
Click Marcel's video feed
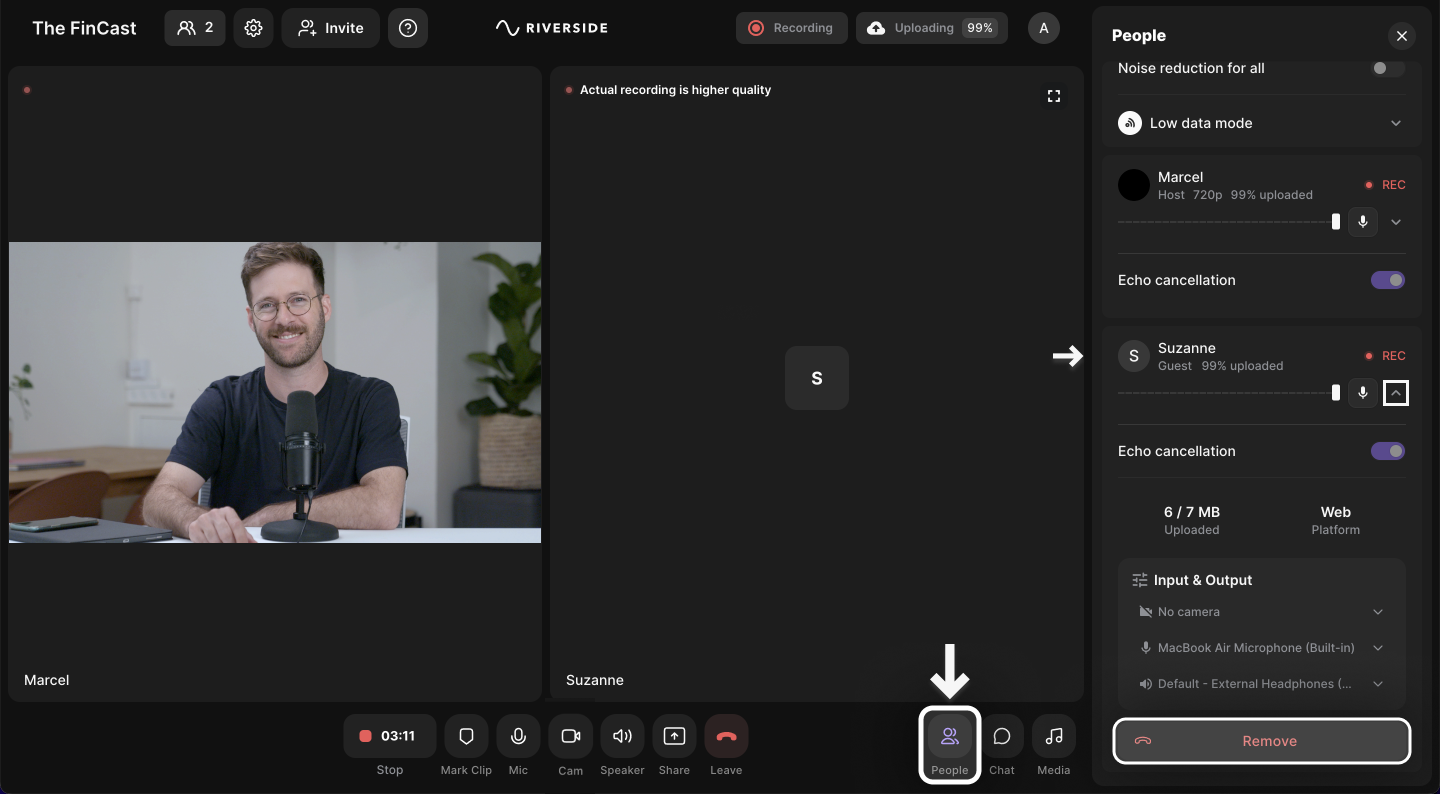point(275,392)
